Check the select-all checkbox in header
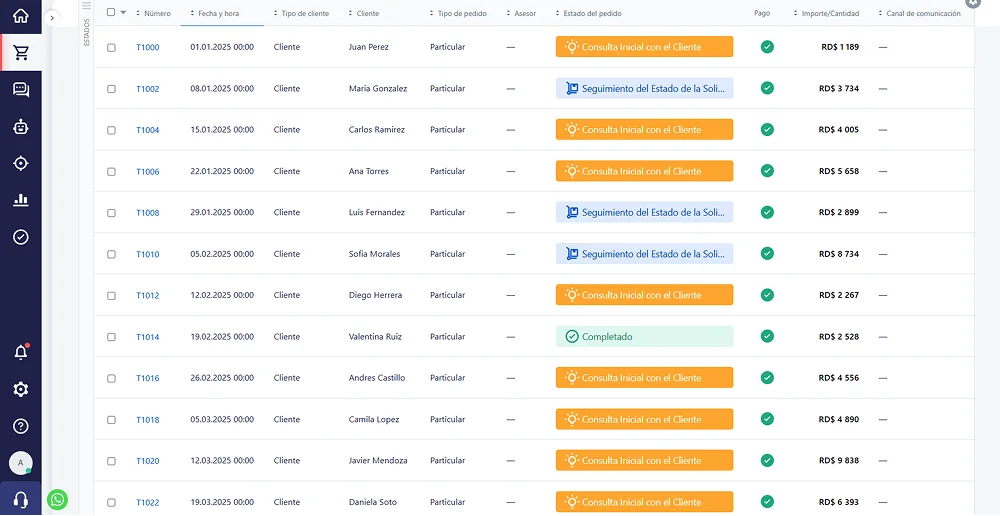The image size is (1000, 516). (x=111, y=13)
